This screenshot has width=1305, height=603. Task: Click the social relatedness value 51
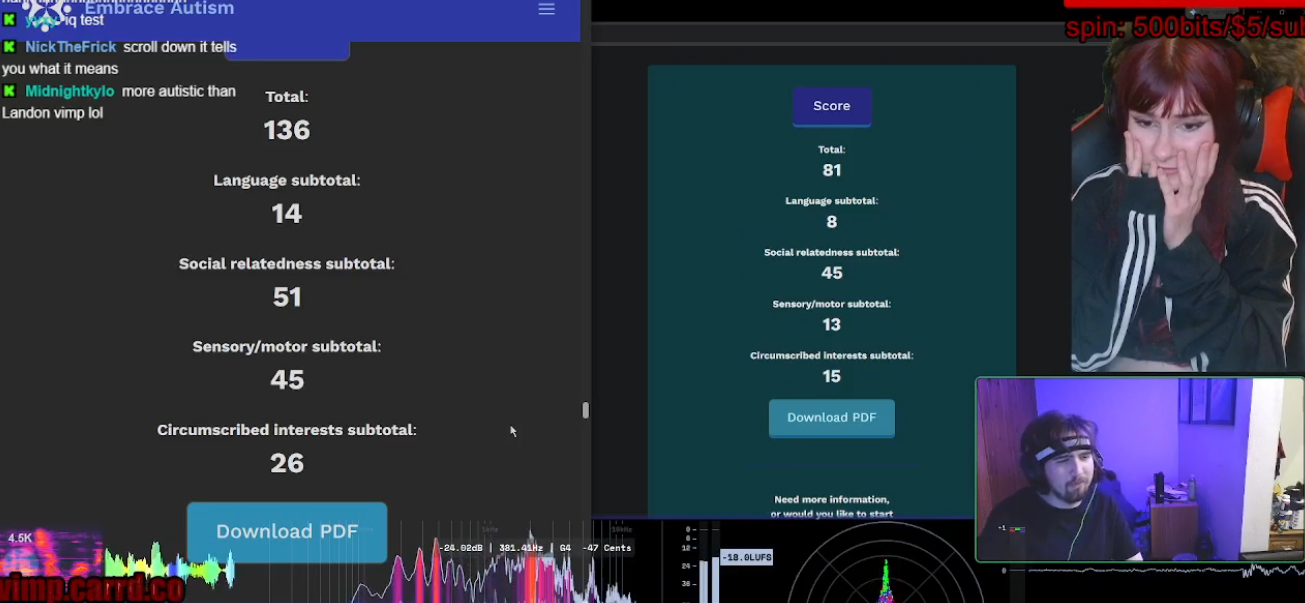(287, 297)
